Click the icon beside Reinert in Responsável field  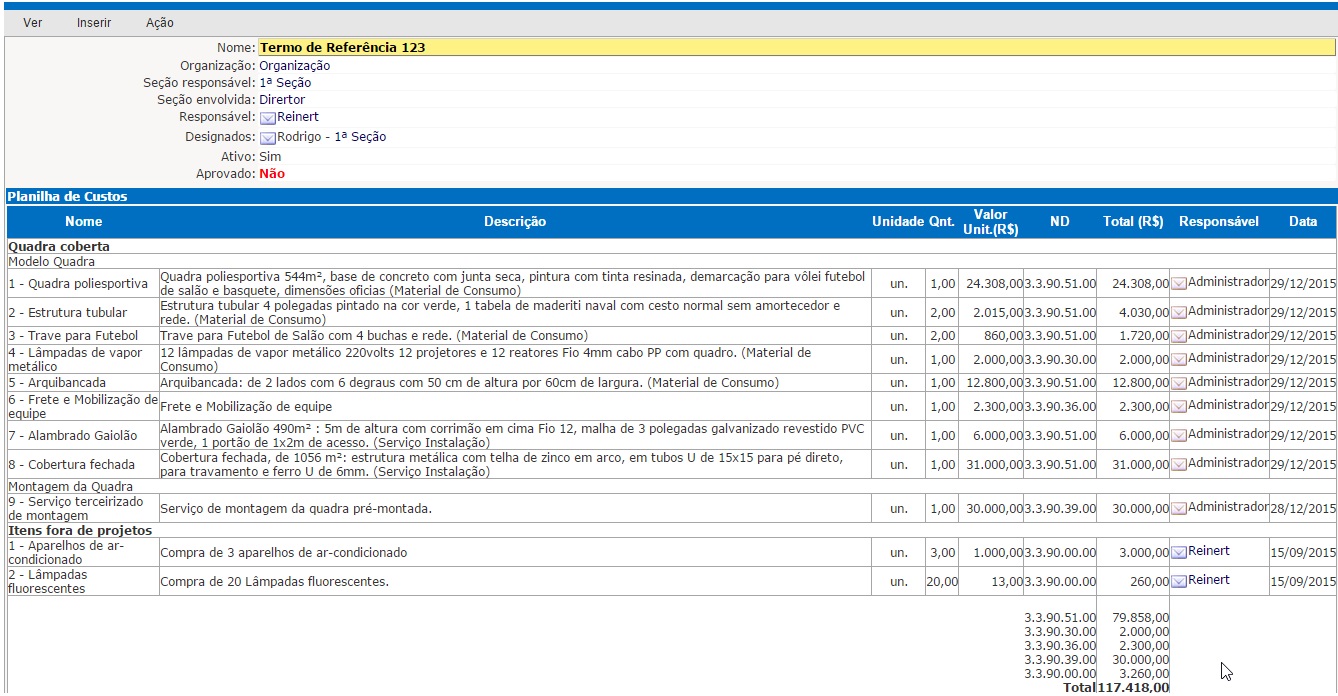(267, 118)
